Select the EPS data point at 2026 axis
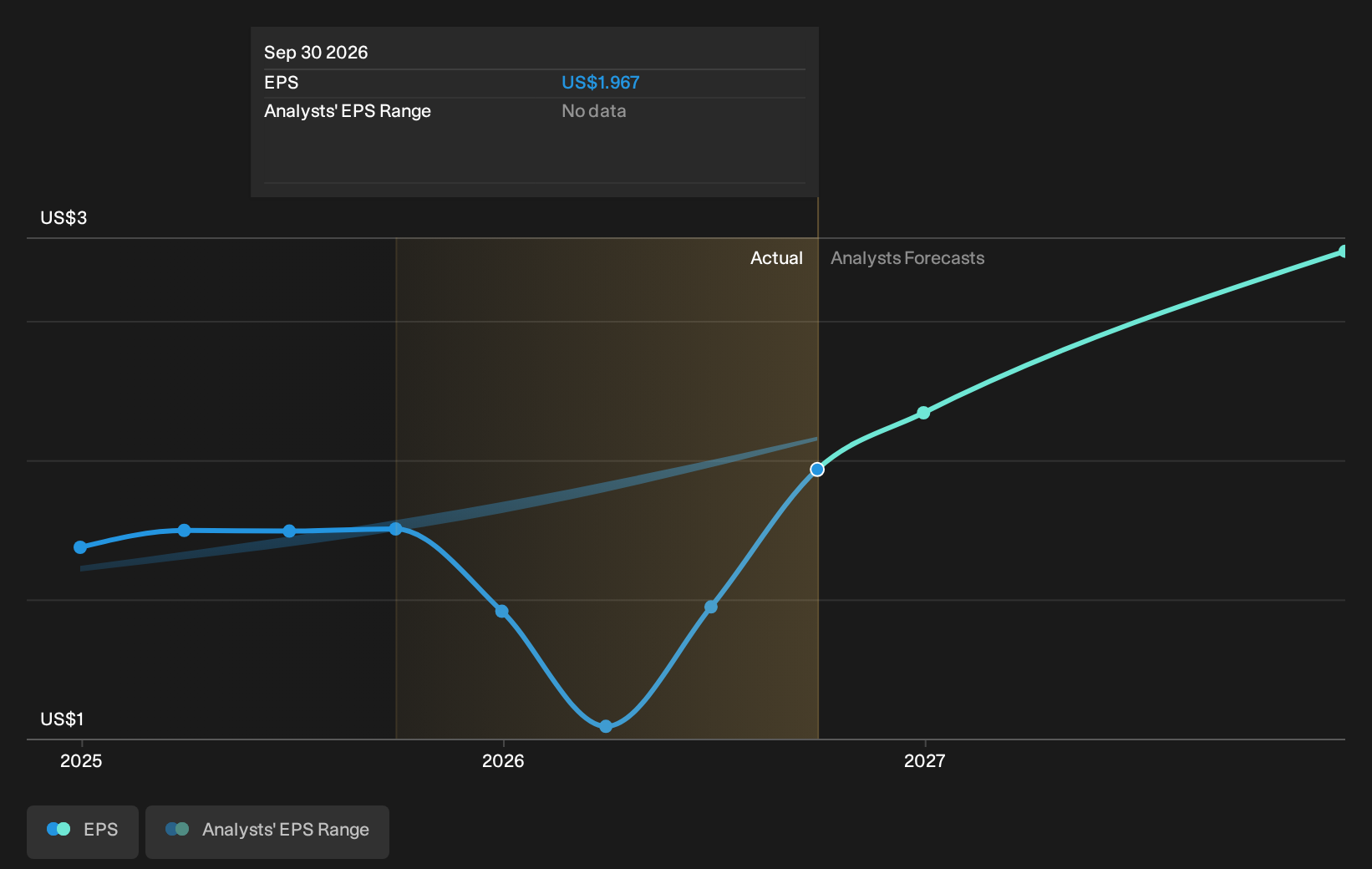Image resolution: width=1372 pixels, height=869 pixels. (x=502, y=611)
